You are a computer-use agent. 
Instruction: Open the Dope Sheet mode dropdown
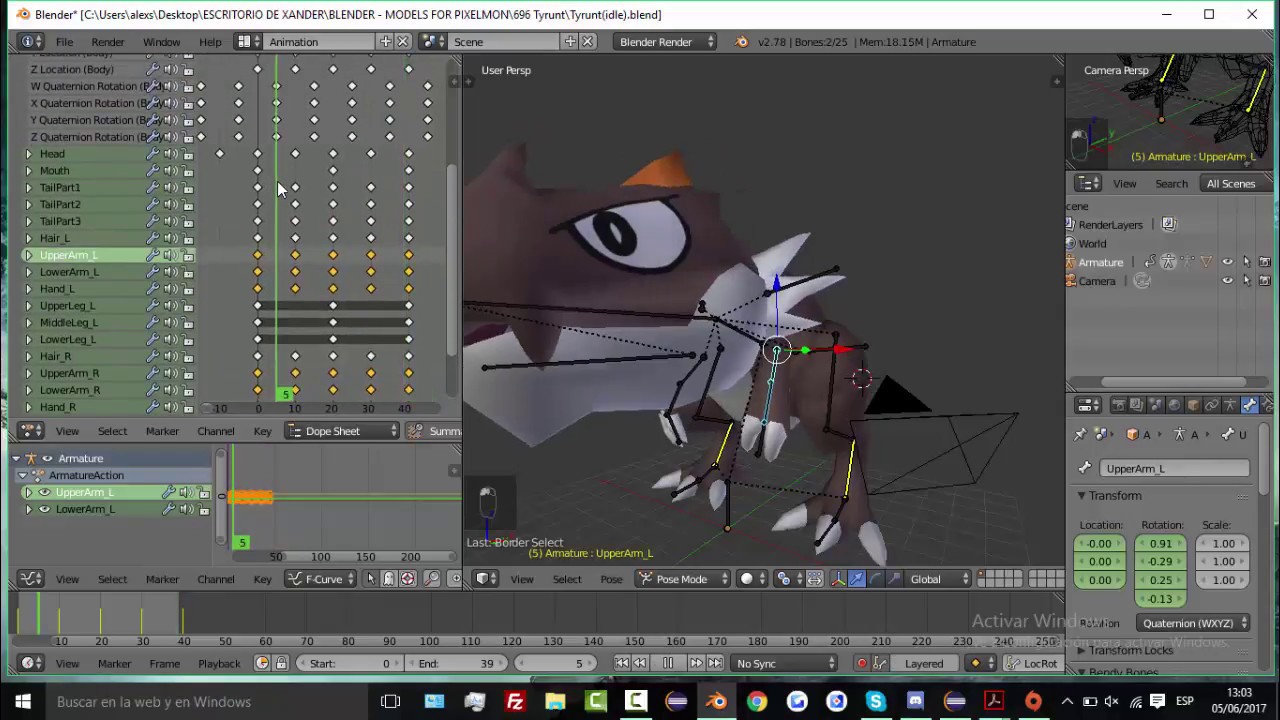coord(342,431)
